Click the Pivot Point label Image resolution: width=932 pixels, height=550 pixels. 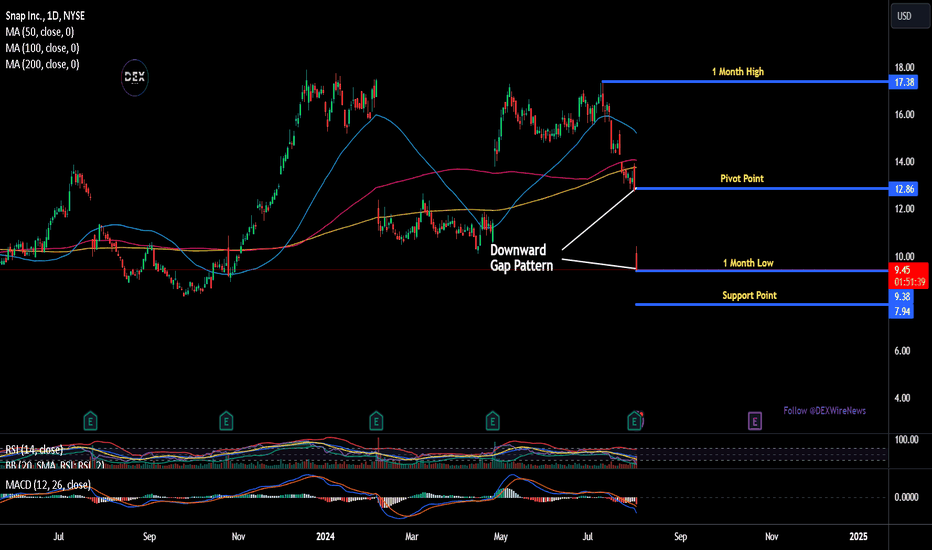[742, 178]
